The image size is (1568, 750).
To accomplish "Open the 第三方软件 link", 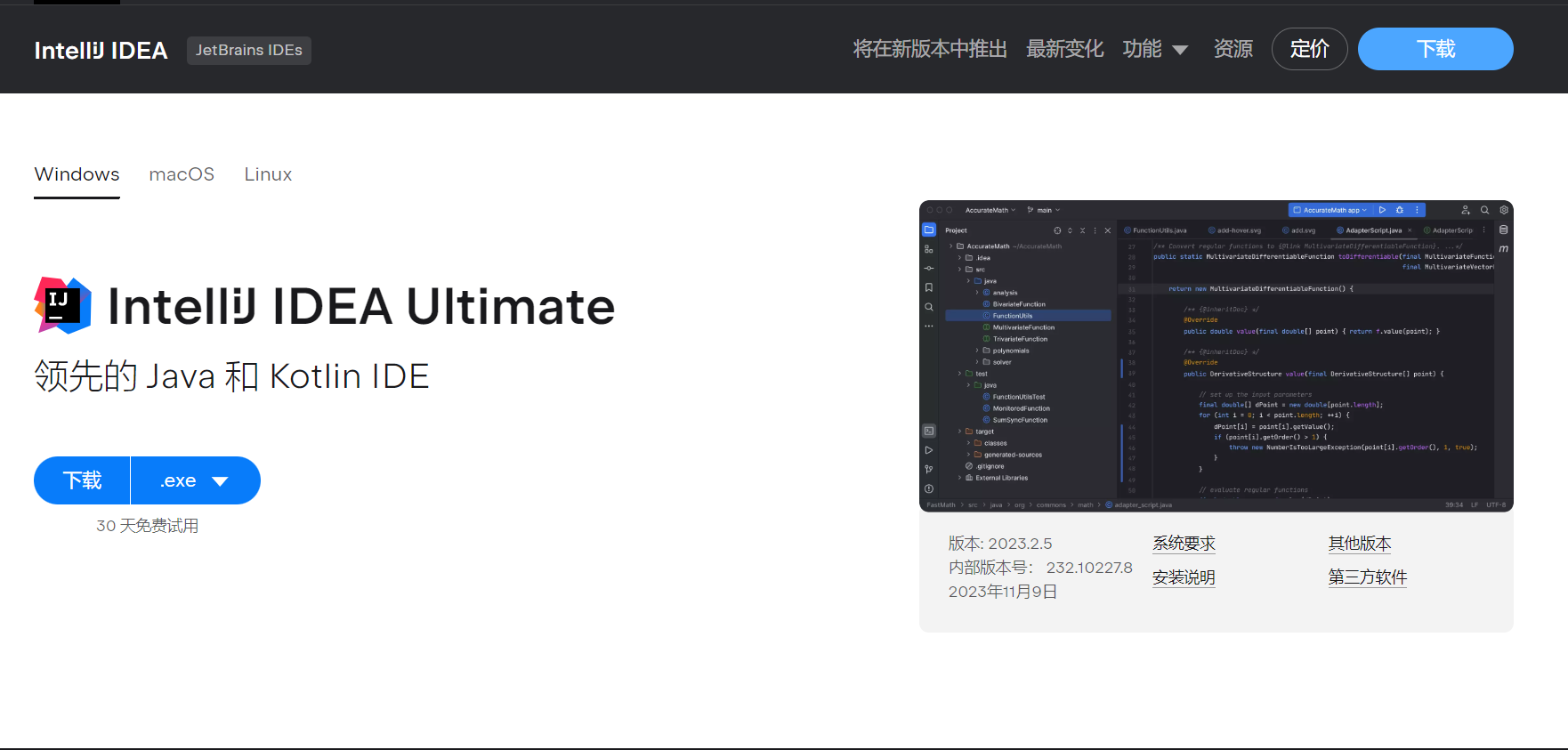I will click(1368, 577).
